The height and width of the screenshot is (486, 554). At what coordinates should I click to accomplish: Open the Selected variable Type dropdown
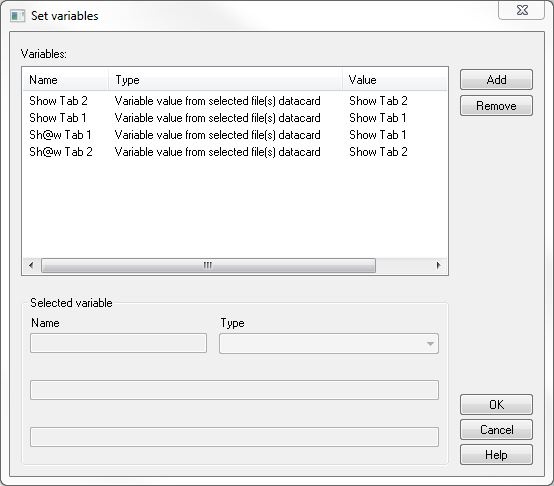(x=329, y=343)
